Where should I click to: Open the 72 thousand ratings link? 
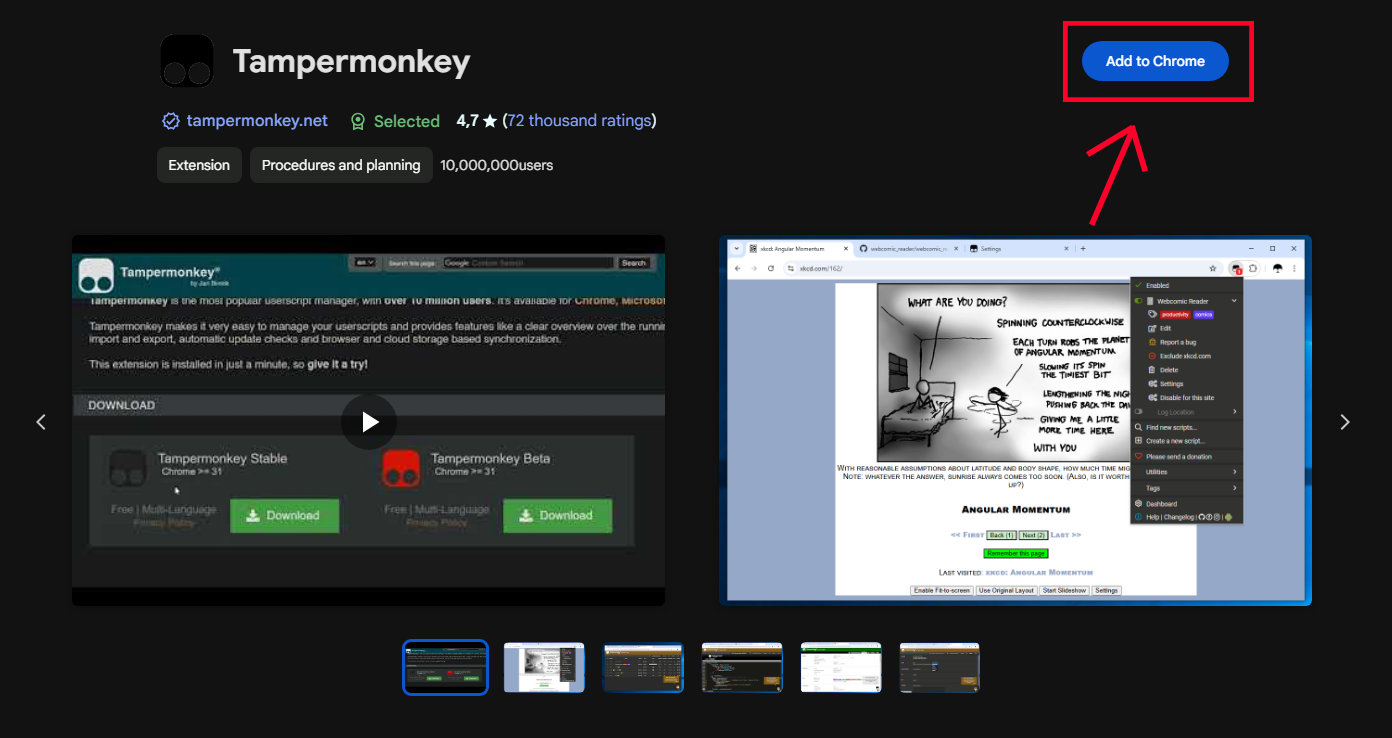click(x=579, y=121)
